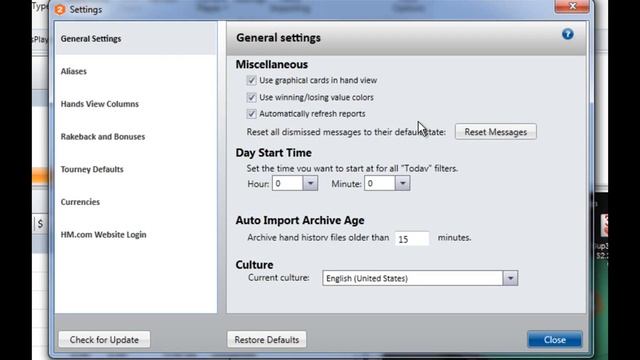Click Check for Update button
This screenshot has height=360, width=640.
tap(104, 340)
